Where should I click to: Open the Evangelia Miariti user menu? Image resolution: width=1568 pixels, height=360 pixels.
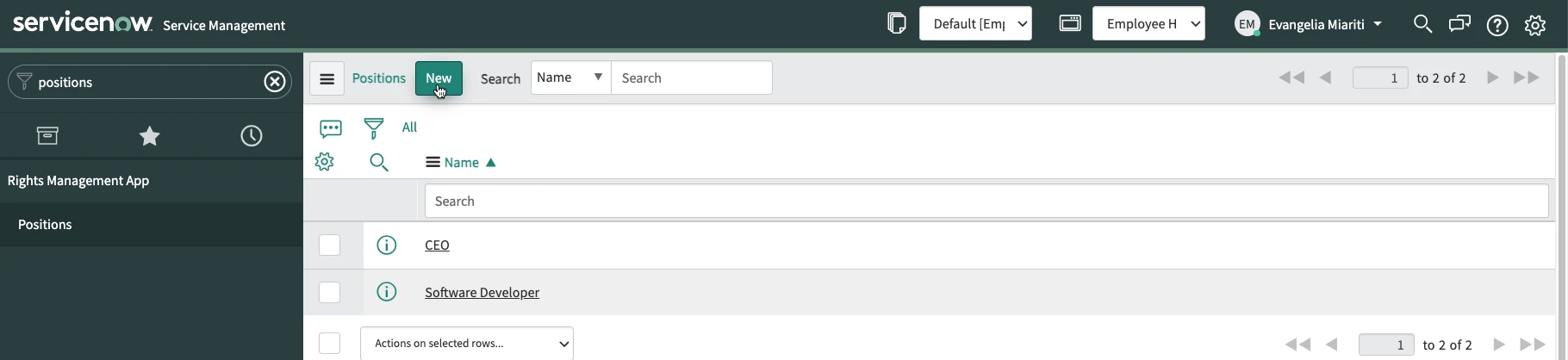click(x=1310, y=24)
